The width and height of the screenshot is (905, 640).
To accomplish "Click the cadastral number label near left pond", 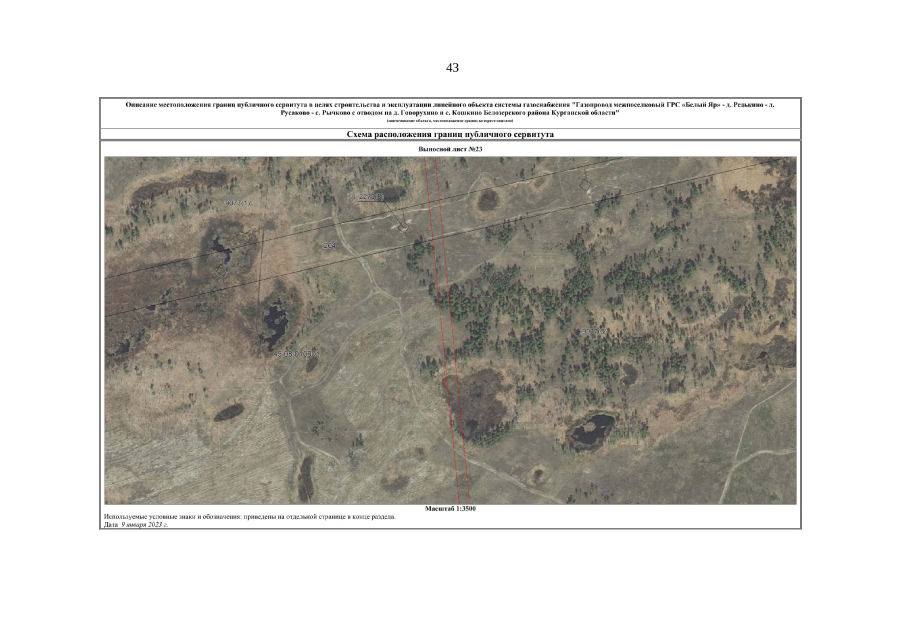I will point(296,354).
